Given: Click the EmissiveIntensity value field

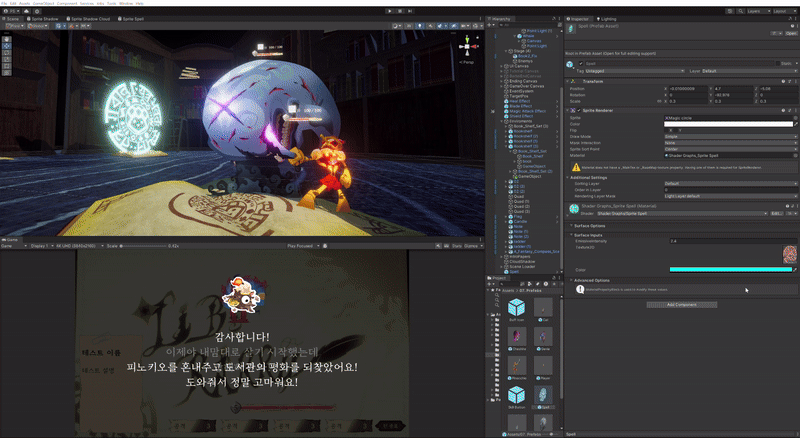Looking at the screenshot, I should click(733, 241).
